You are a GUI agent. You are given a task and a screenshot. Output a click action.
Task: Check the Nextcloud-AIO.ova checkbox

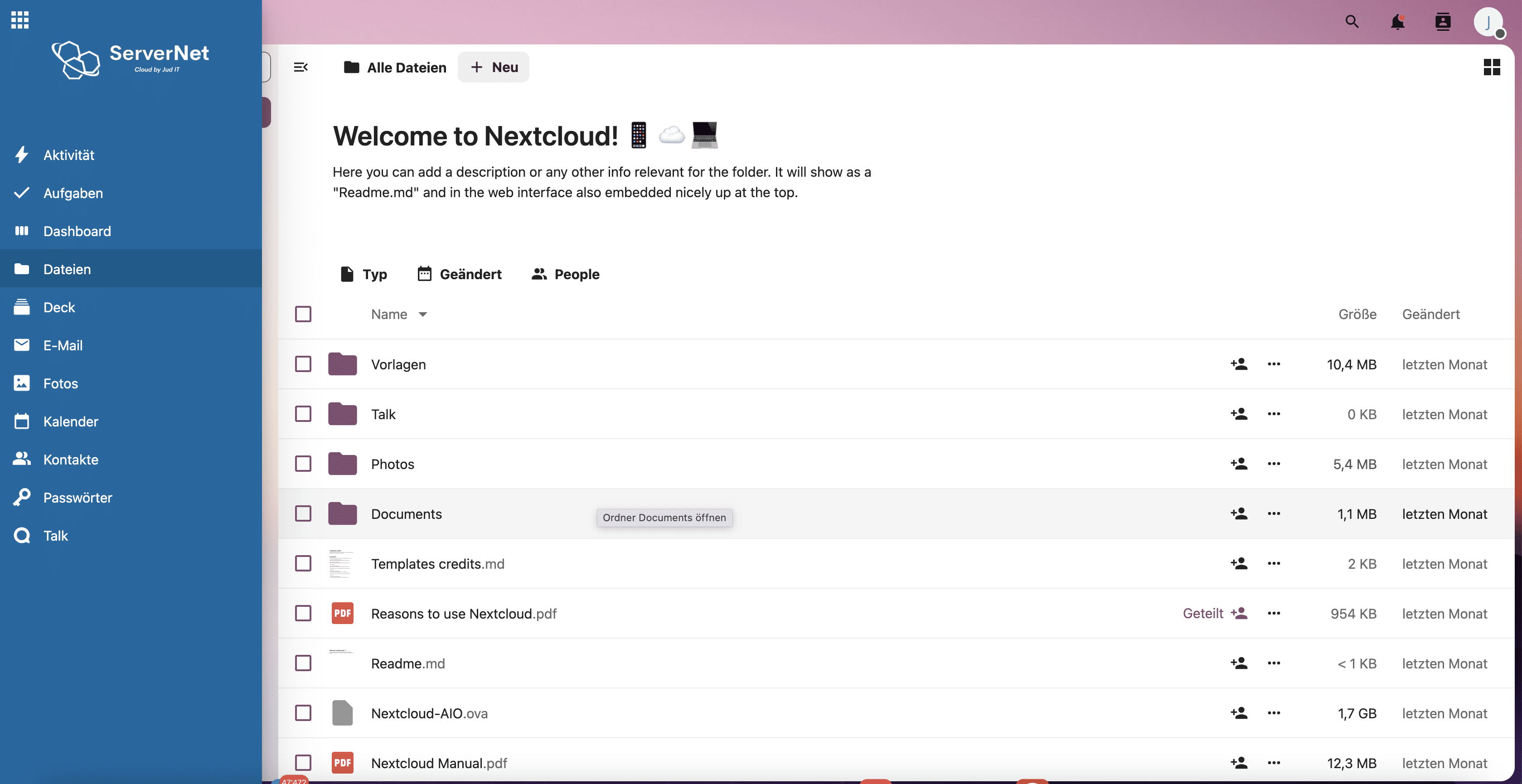pos(303,713)
